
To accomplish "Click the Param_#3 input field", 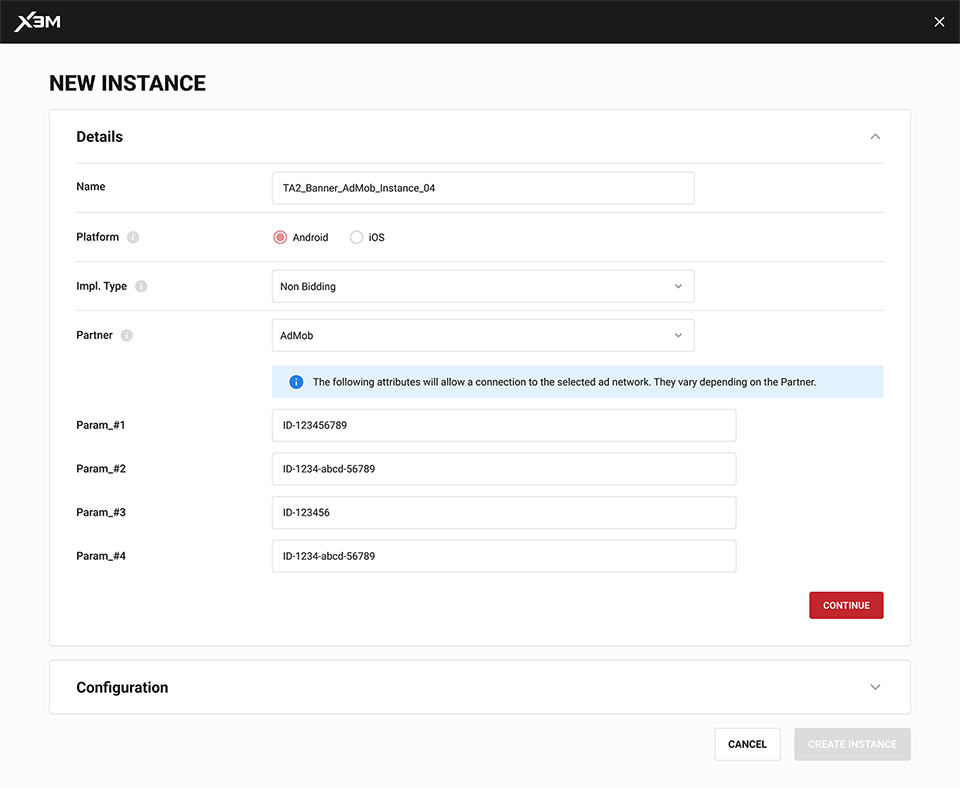I will [504, 512].
